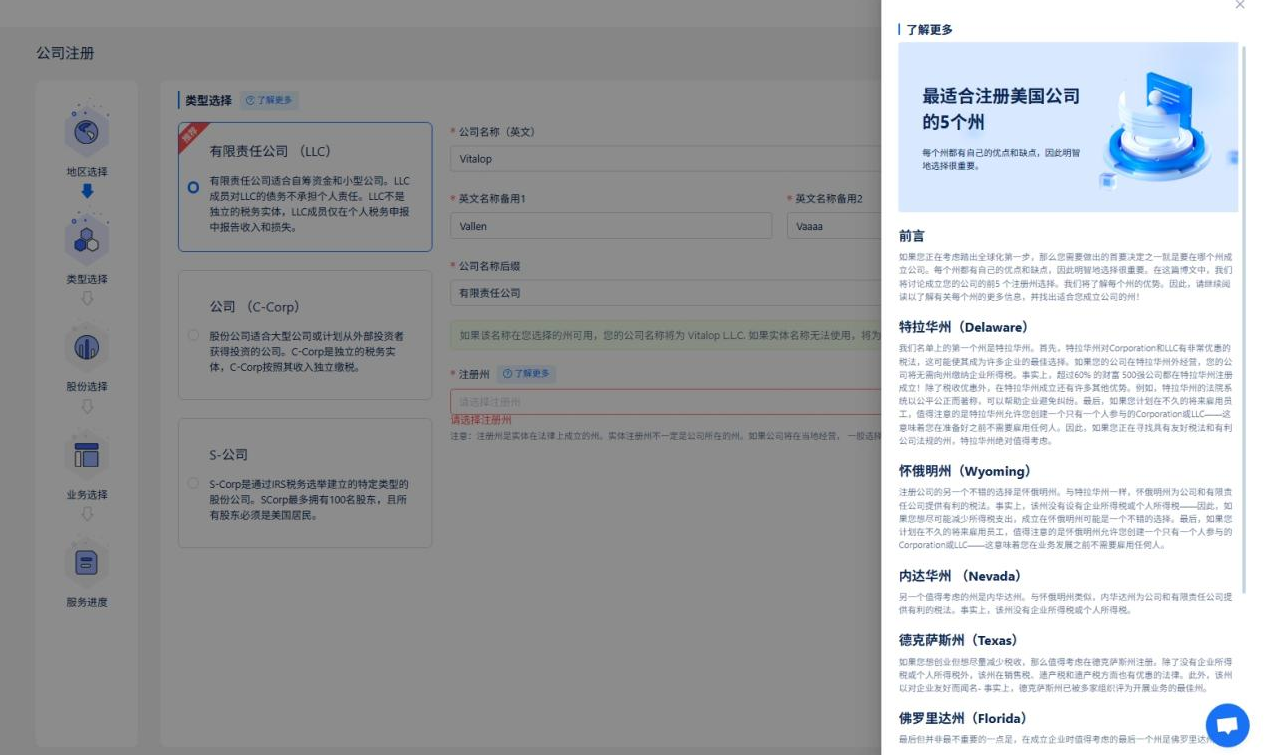Open the chat support bubble icon
This screenshot has height=755, width=1265.
coord(1227,723)
